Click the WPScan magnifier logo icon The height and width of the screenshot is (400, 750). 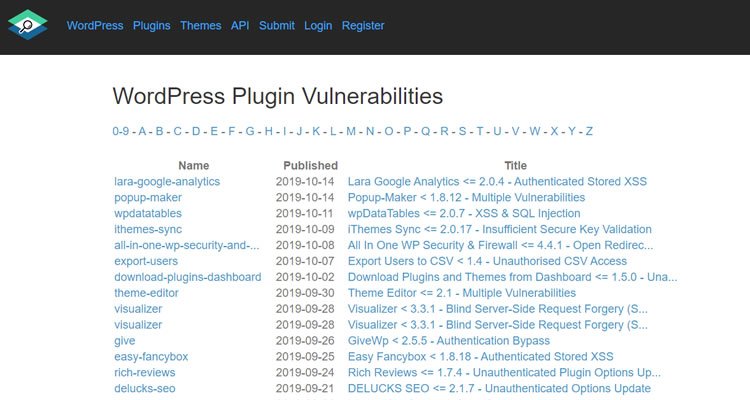click(28, 25)
